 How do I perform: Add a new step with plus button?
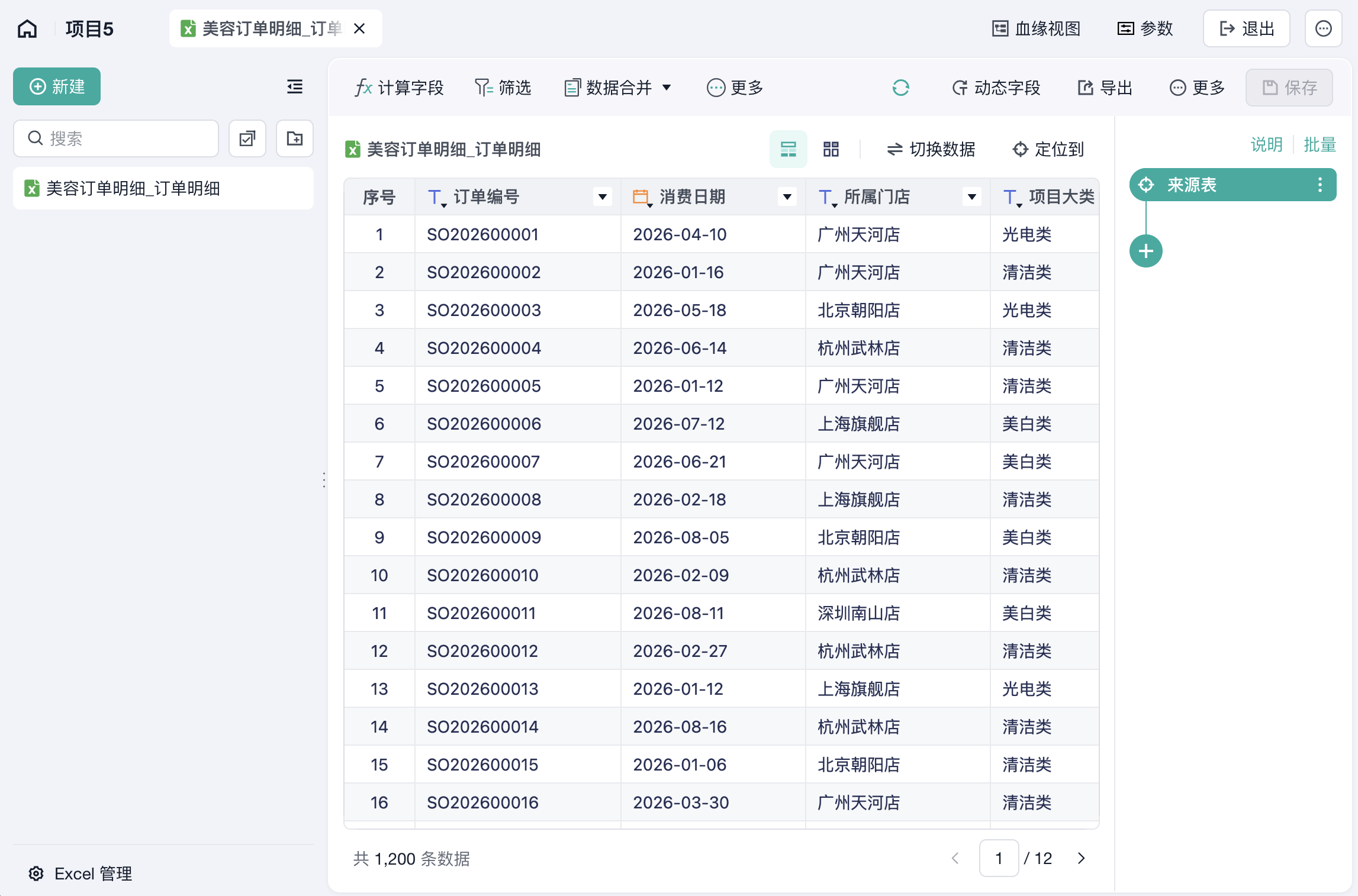(1146, 251)
